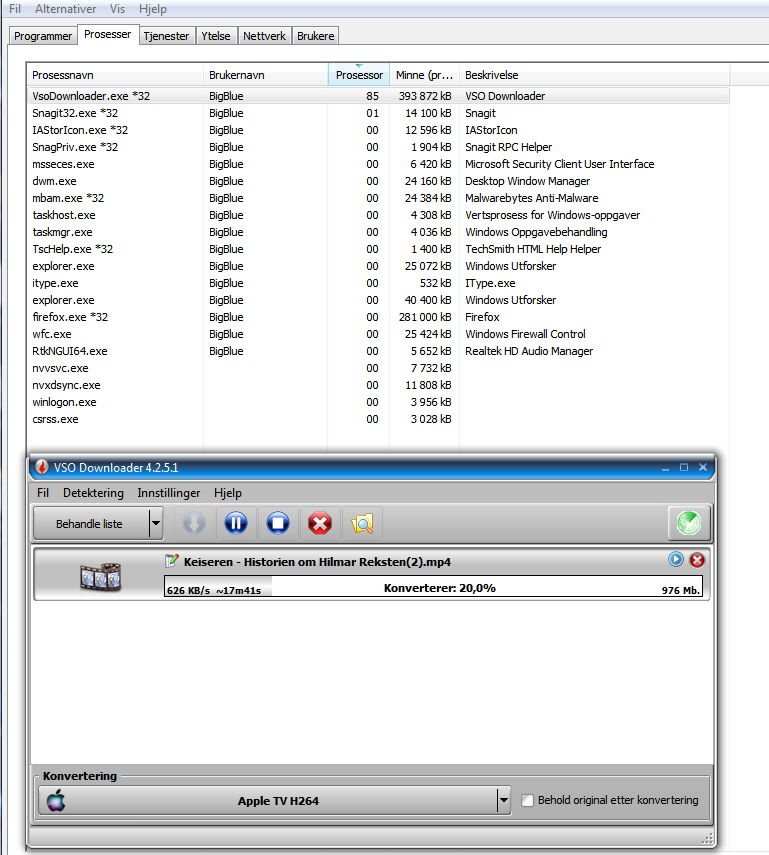Click the 626 KB/s speed text
The height and width of the screenshot is (855, 769).
(188, 591)
